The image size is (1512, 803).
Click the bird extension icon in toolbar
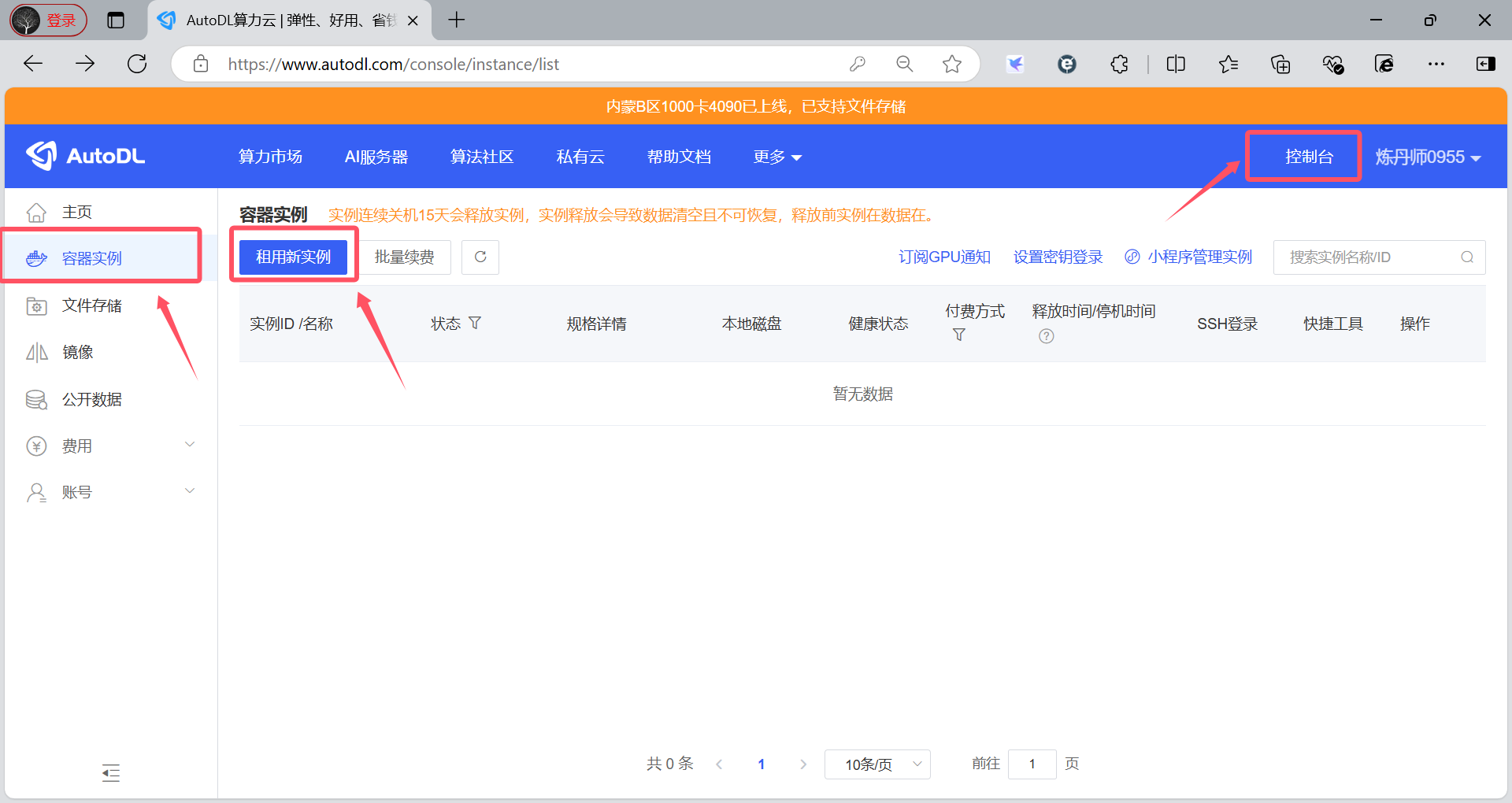tap(1015, 64)
